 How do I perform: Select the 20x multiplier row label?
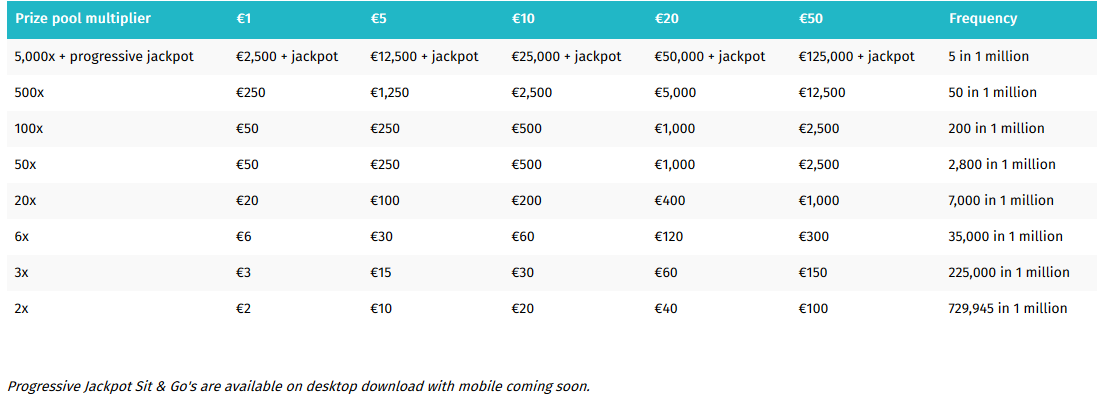25,200
